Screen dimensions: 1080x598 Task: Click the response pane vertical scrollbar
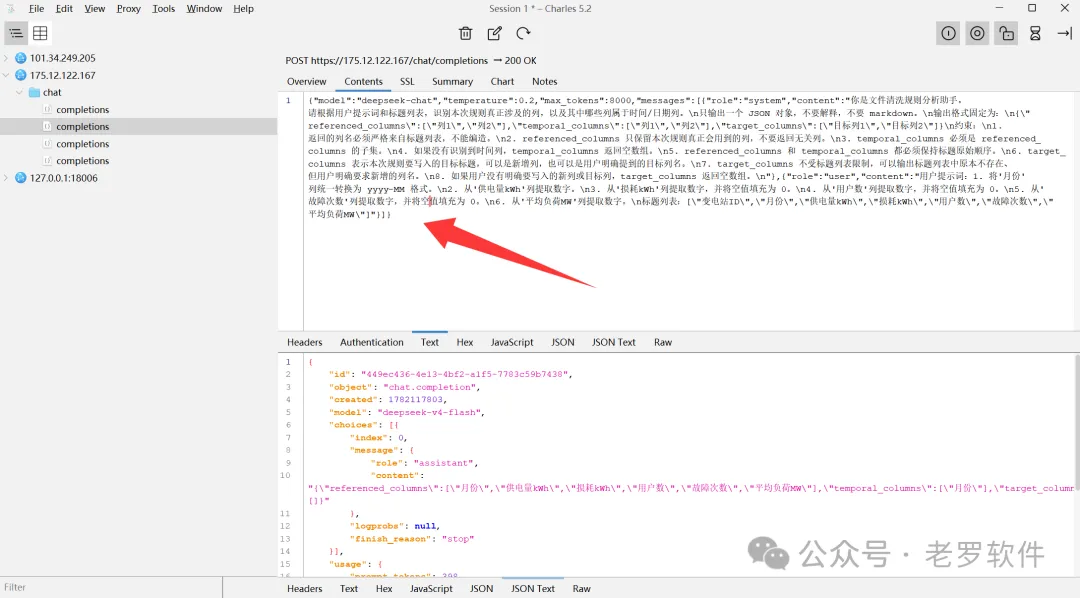[1075, 420]
